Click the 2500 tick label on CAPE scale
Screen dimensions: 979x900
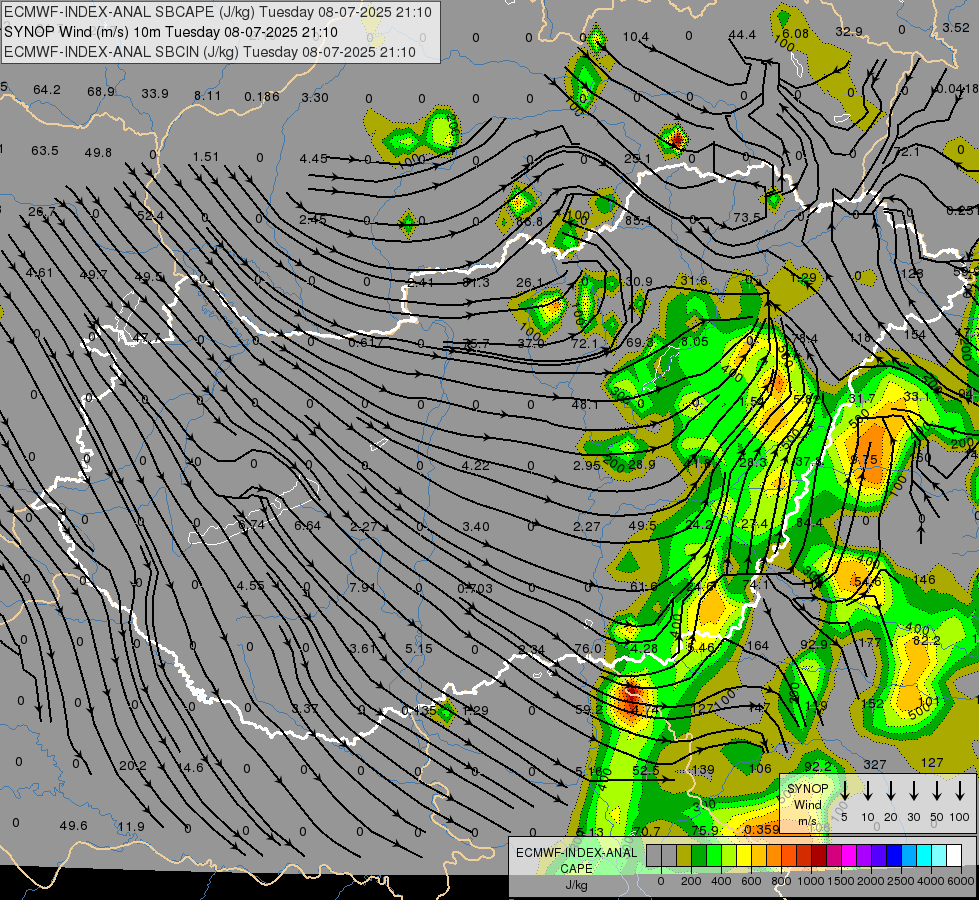(901, 881)
